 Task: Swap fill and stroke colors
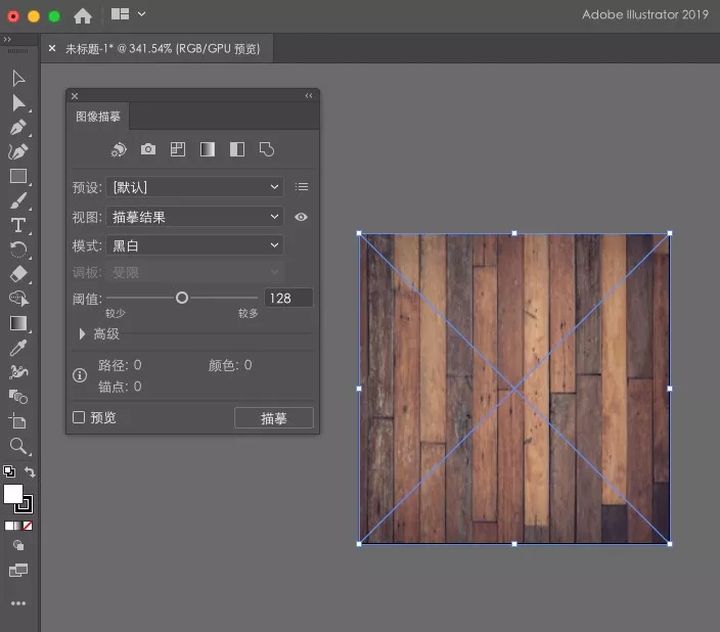(x=29, y=471)
